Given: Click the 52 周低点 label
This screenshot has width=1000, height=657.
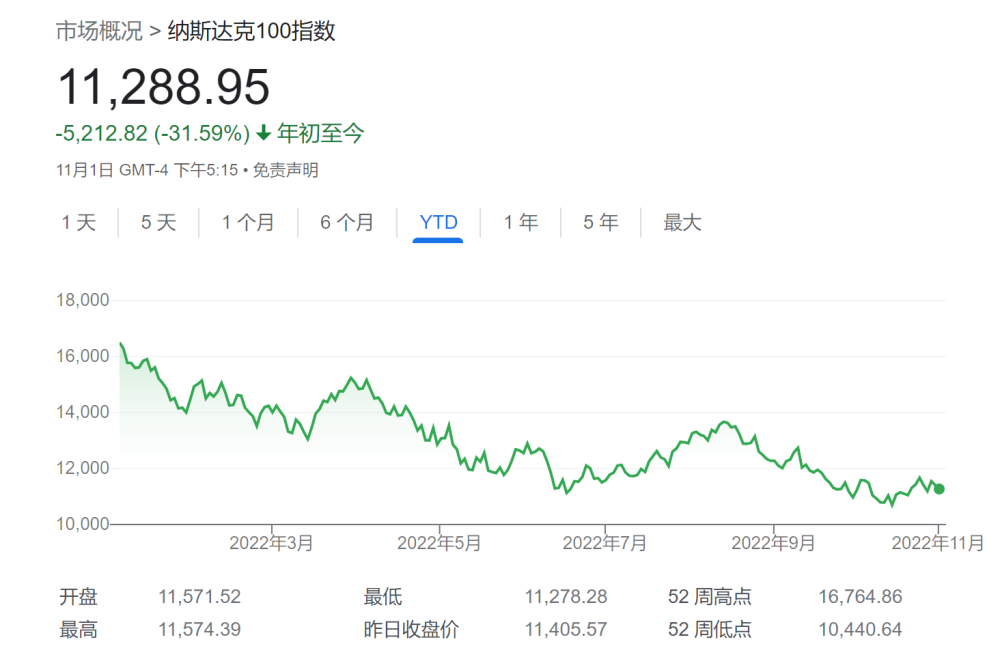Looking at the screenshot, I should [x=710, y=630].
